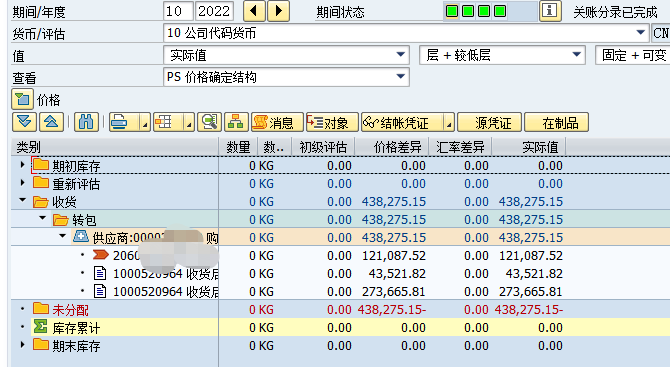Click the 库存累计 sigma icon

coord(41,327)
